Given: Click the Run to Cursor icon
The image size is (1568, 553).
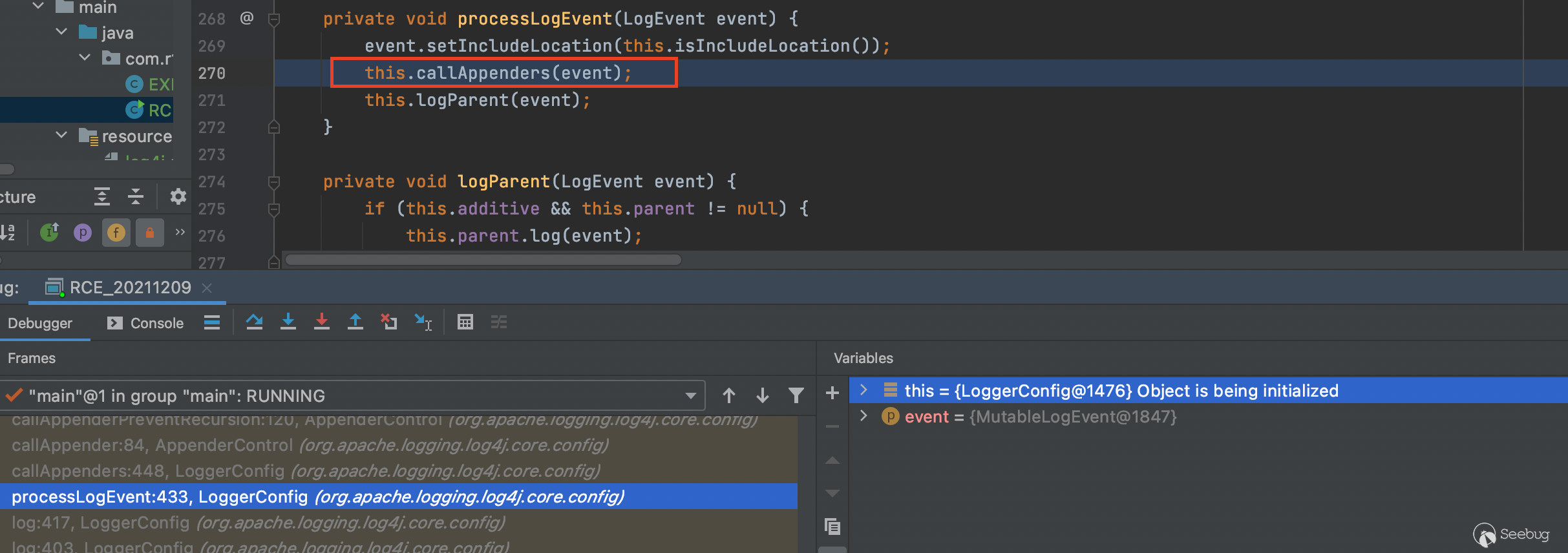Looking at the screenshot, I should tap(423, 322).
